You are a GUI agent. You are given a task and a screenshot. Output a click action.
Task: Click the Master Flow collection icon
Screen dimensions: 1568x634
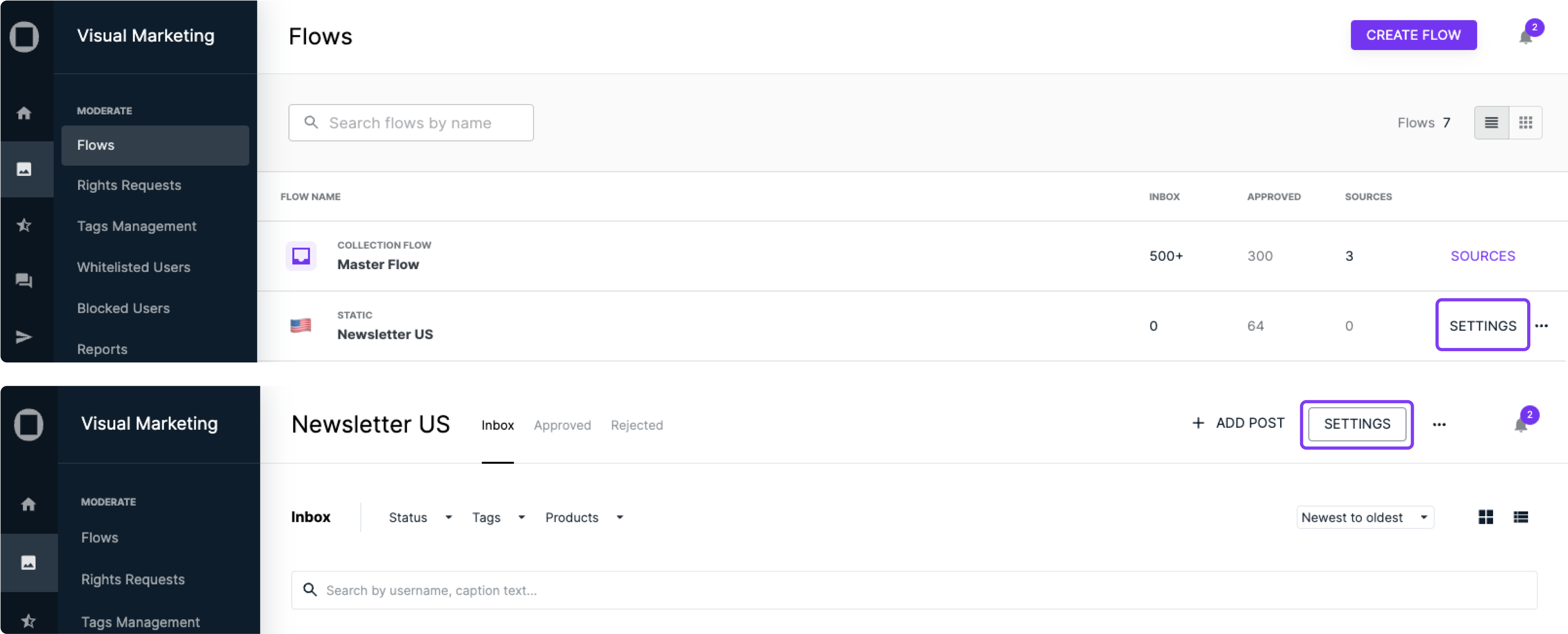pyautogui.click(x=301, y=256)
